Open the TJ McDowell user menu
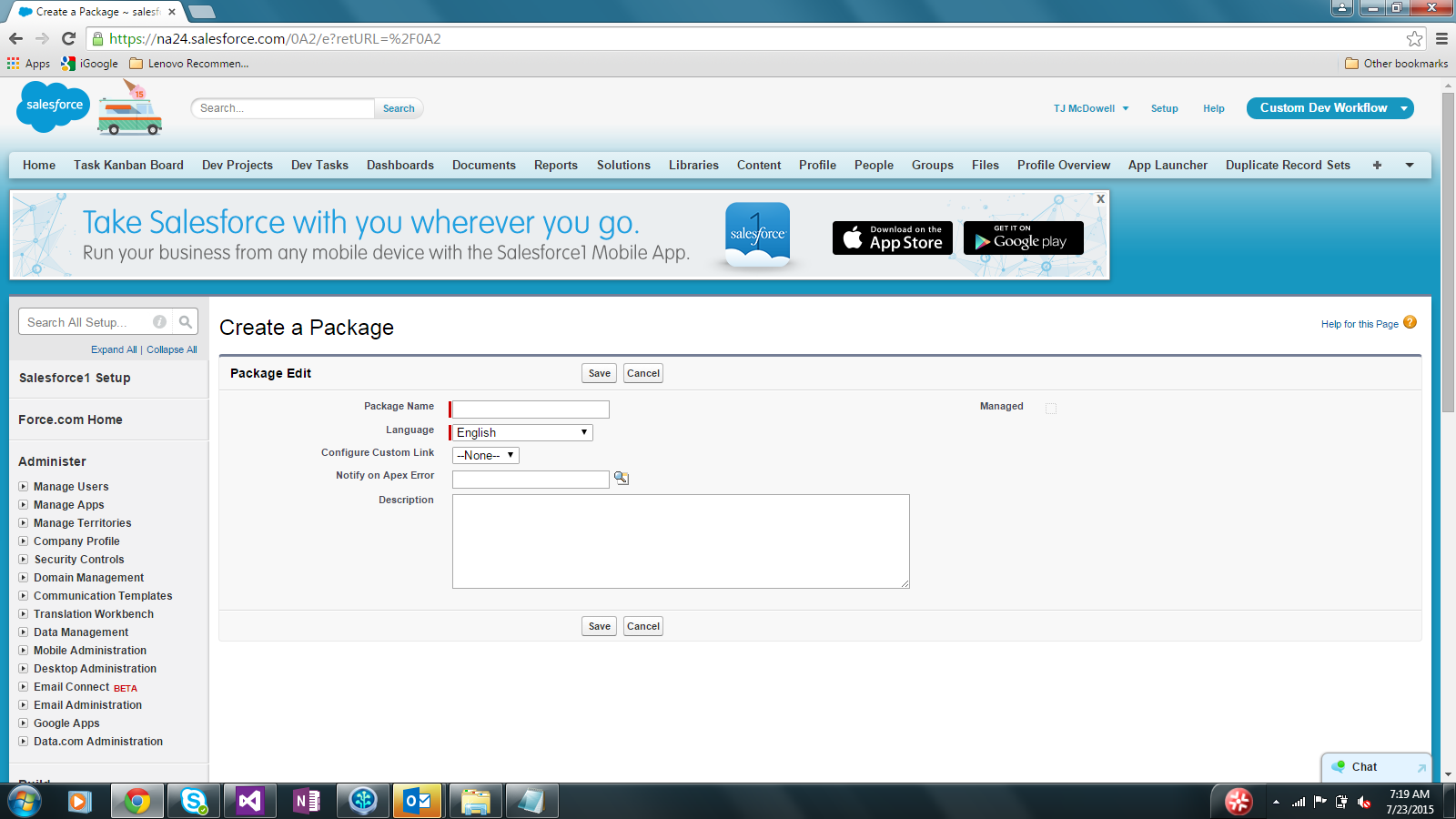Image resolution: width=1456 pixels, height=819 pixels. [1091, 108]
